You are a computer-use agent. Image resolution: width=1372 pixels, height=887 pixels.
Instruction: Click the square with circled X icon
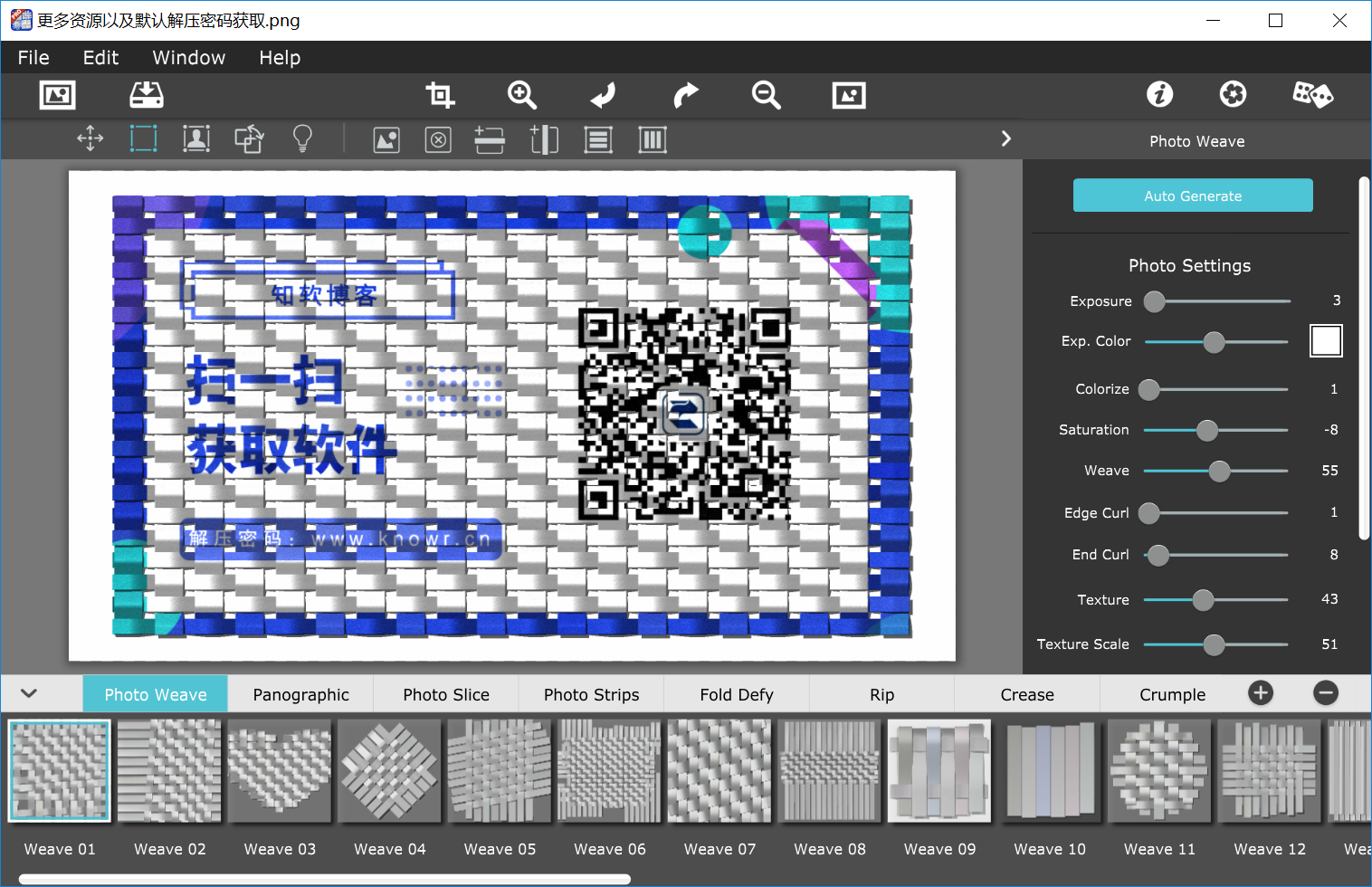point(438,140)
